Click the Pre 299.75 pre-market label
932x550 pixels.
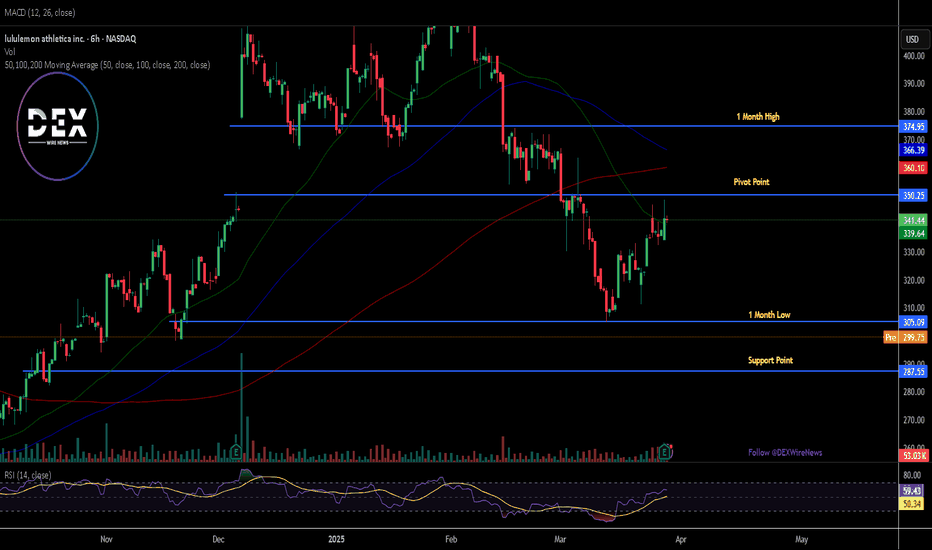click(905, 337)
